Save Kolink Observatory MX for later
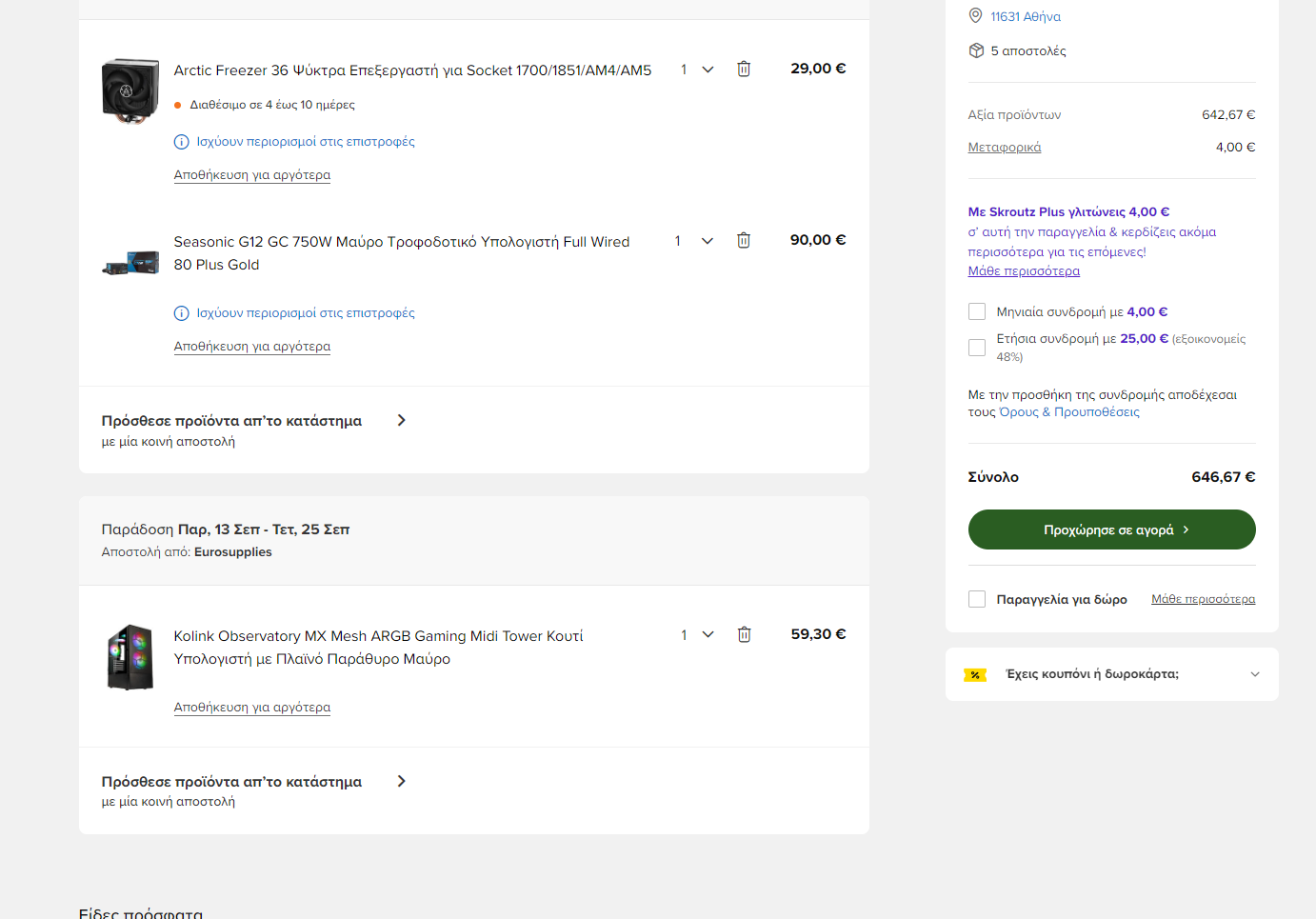The height and width of the screenshot is (919, 1316). (x=252, y=708)
